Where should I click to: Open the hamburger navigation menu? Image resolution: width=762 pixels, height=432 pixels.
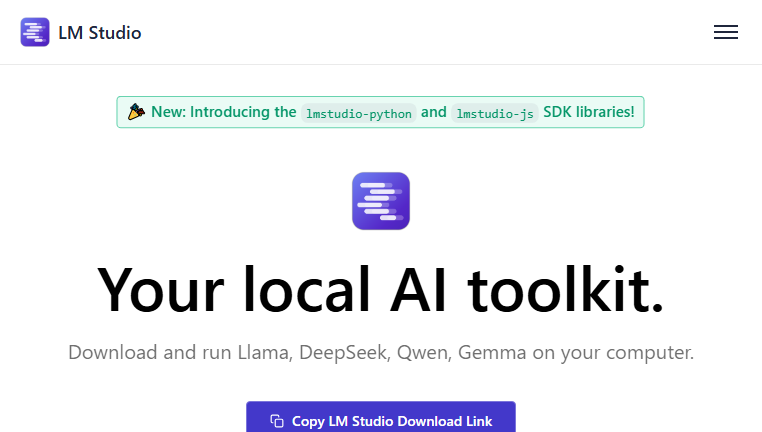726,32
